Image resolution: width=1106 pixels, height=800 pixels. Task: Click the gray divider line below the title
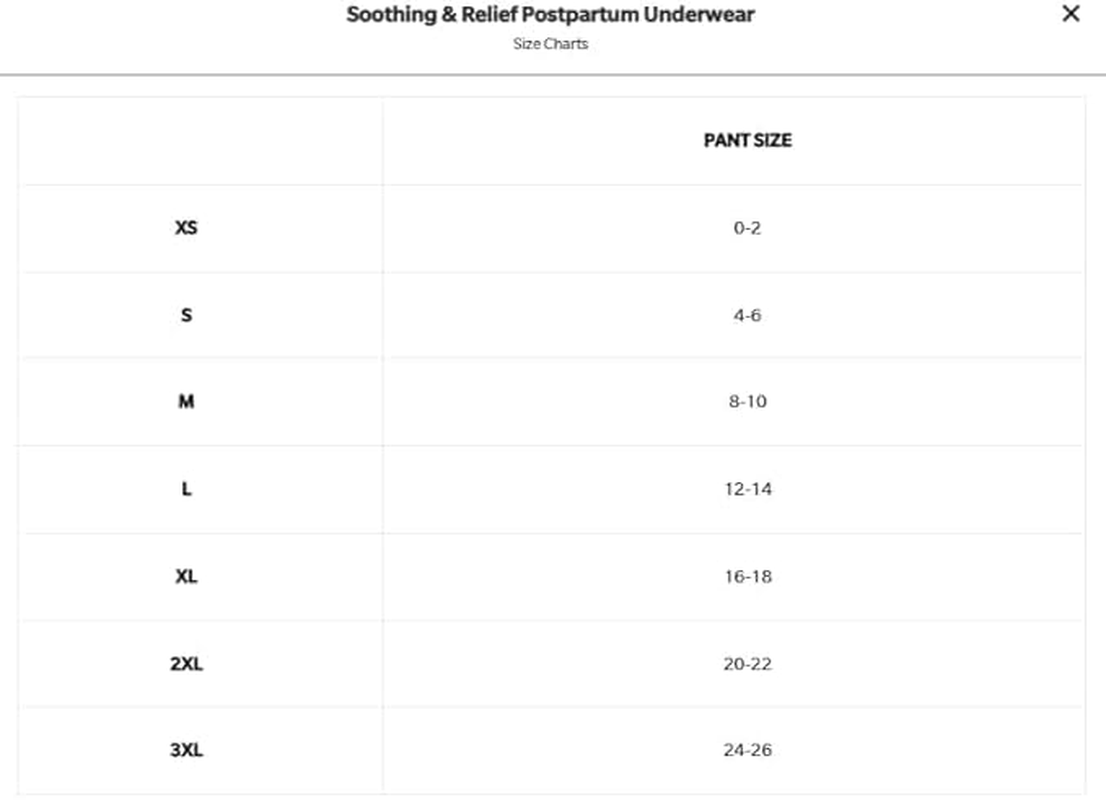click(553, 74)
